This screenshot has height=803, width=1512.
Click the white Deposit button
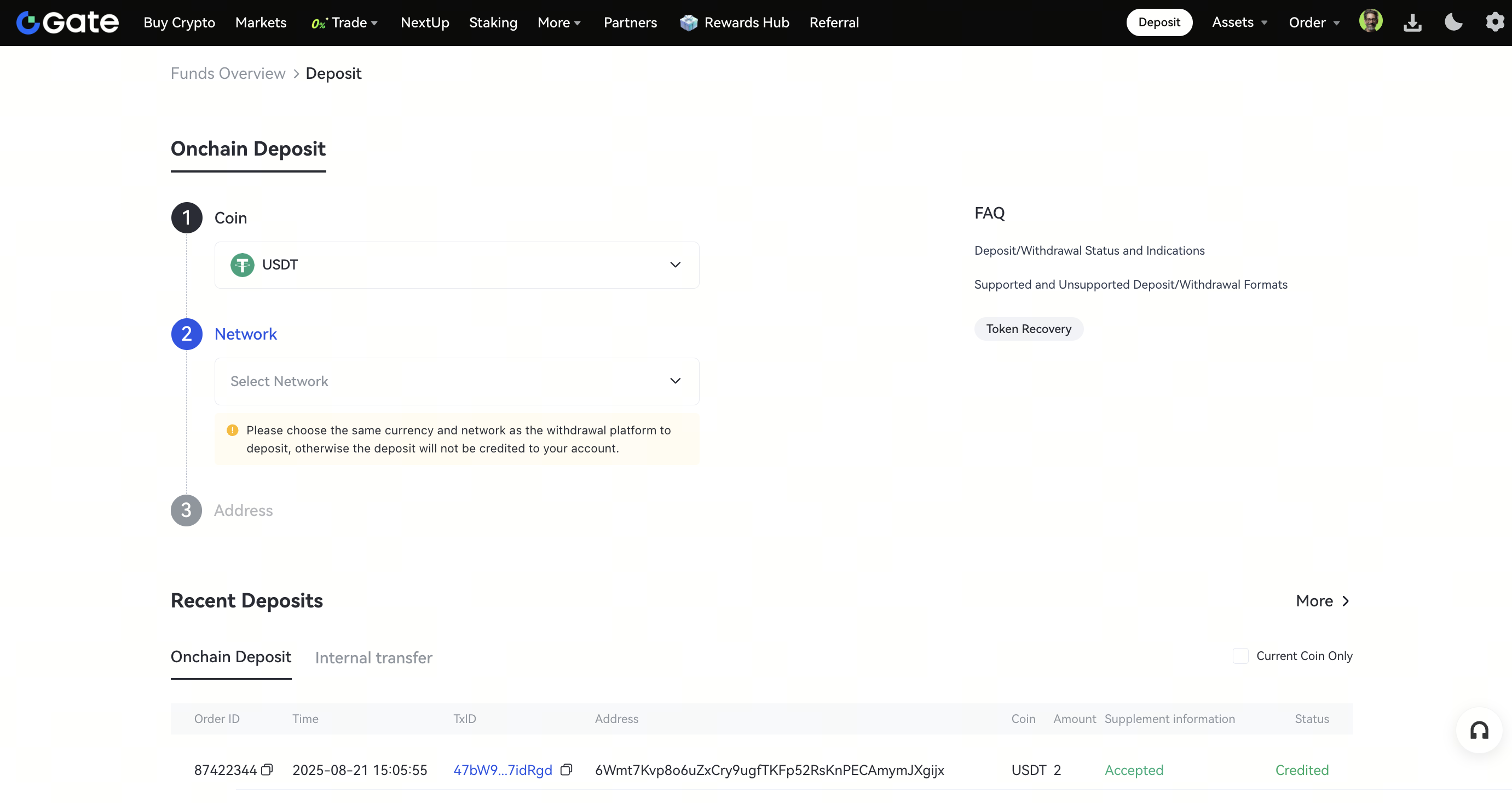[x=1159, y=22]
